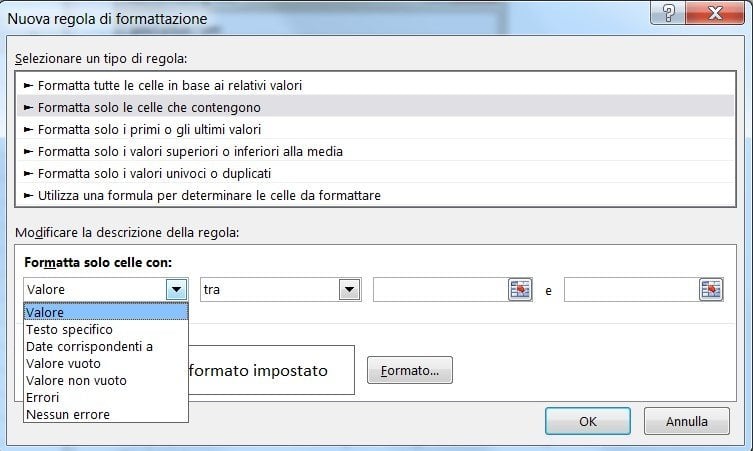Click the first range selector icon
753x451 pixels.
(520, 290)
